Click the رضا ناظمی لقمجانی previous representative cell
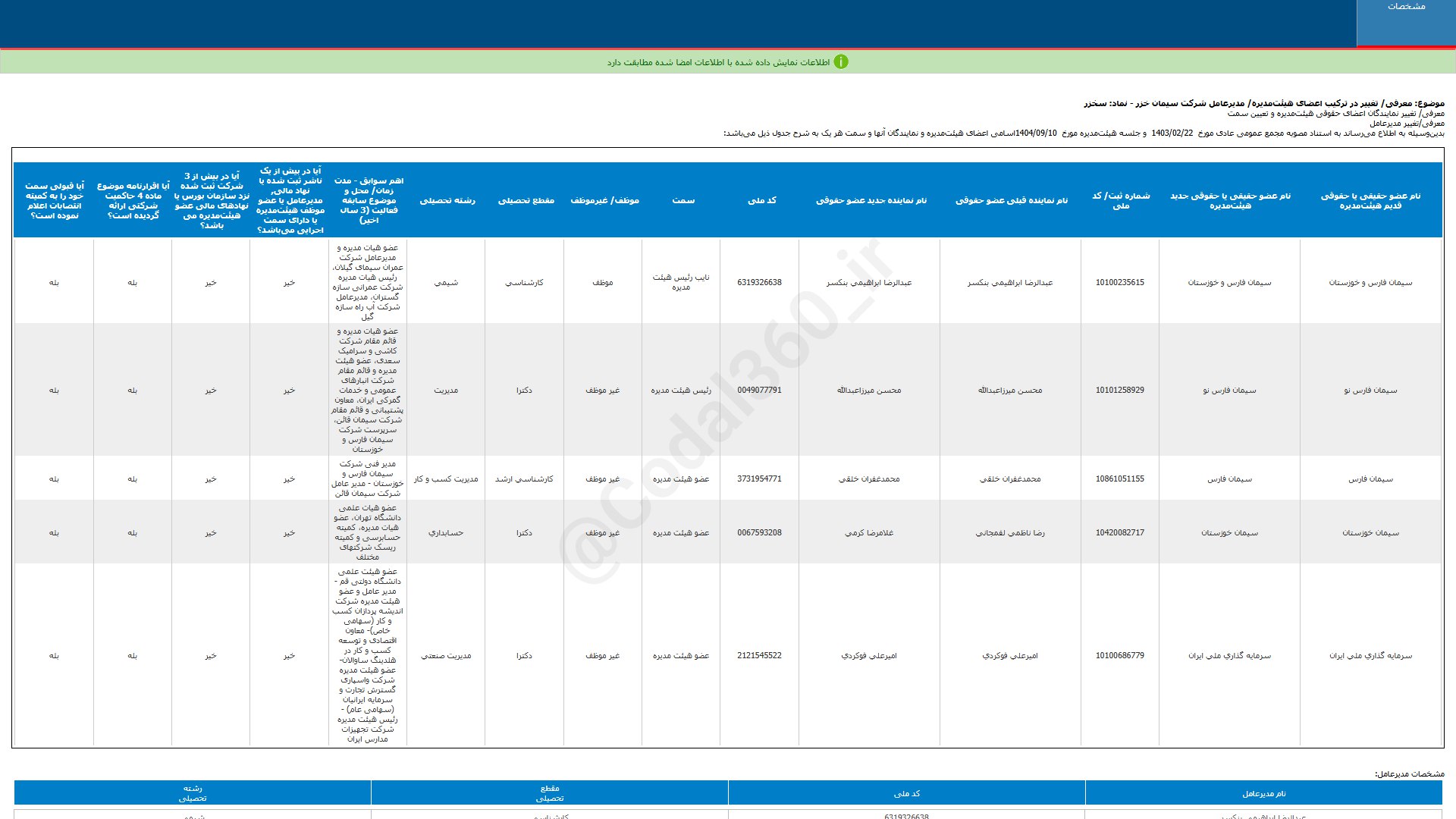The width and height of the screenshot is (1456, 819). click(x=1010, y=532)
